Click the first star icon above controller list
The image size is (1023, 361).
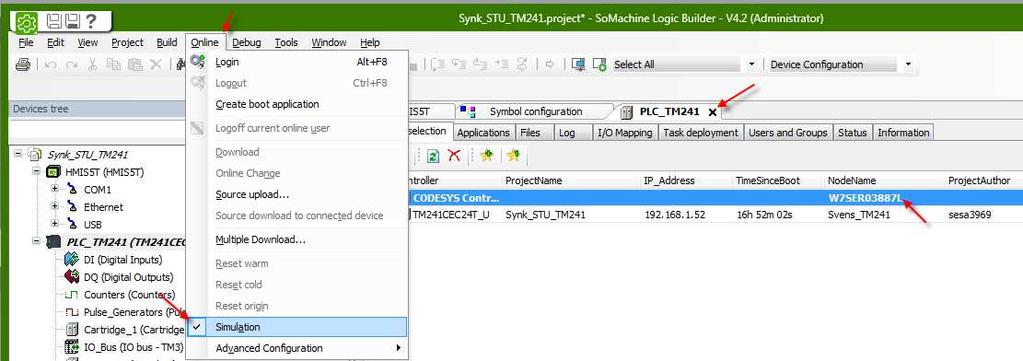[x=486, y=155]
